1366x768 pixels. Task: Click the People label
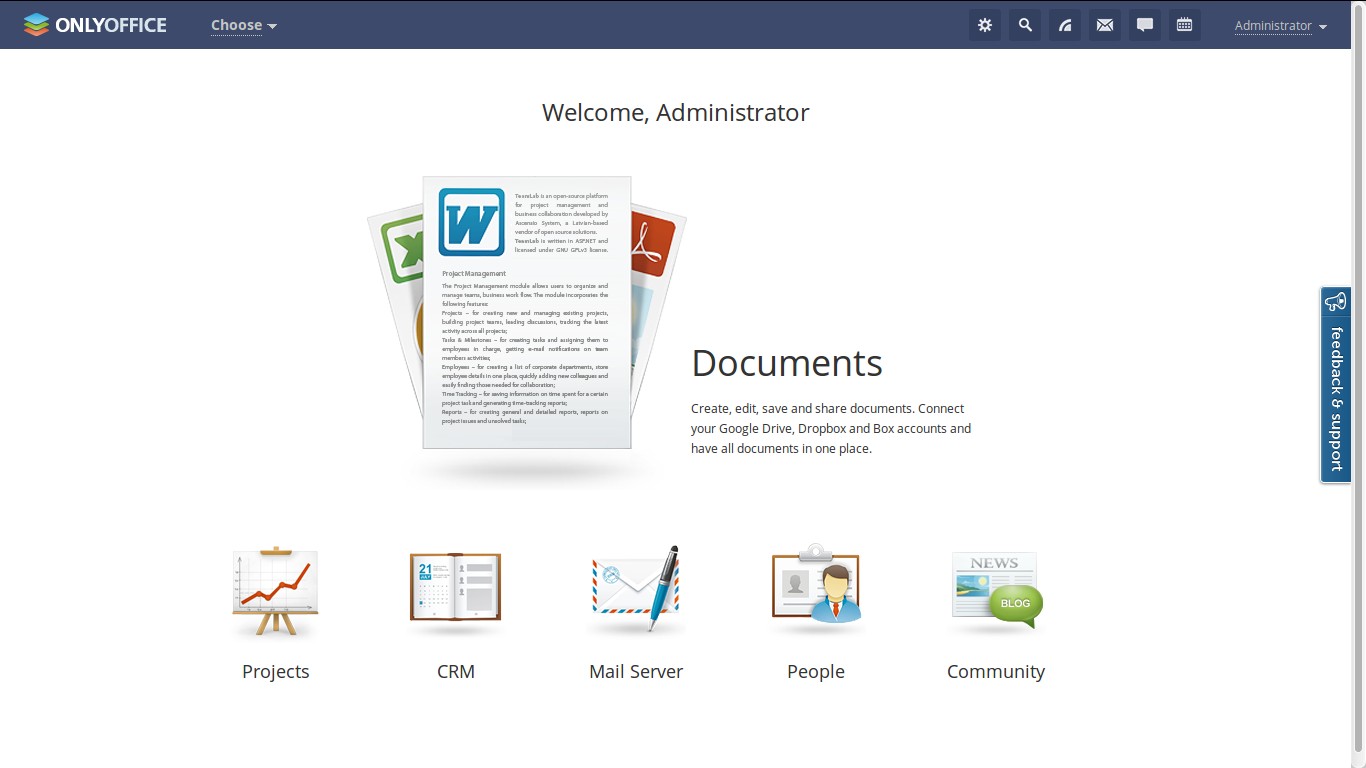[x=816, y=672]
